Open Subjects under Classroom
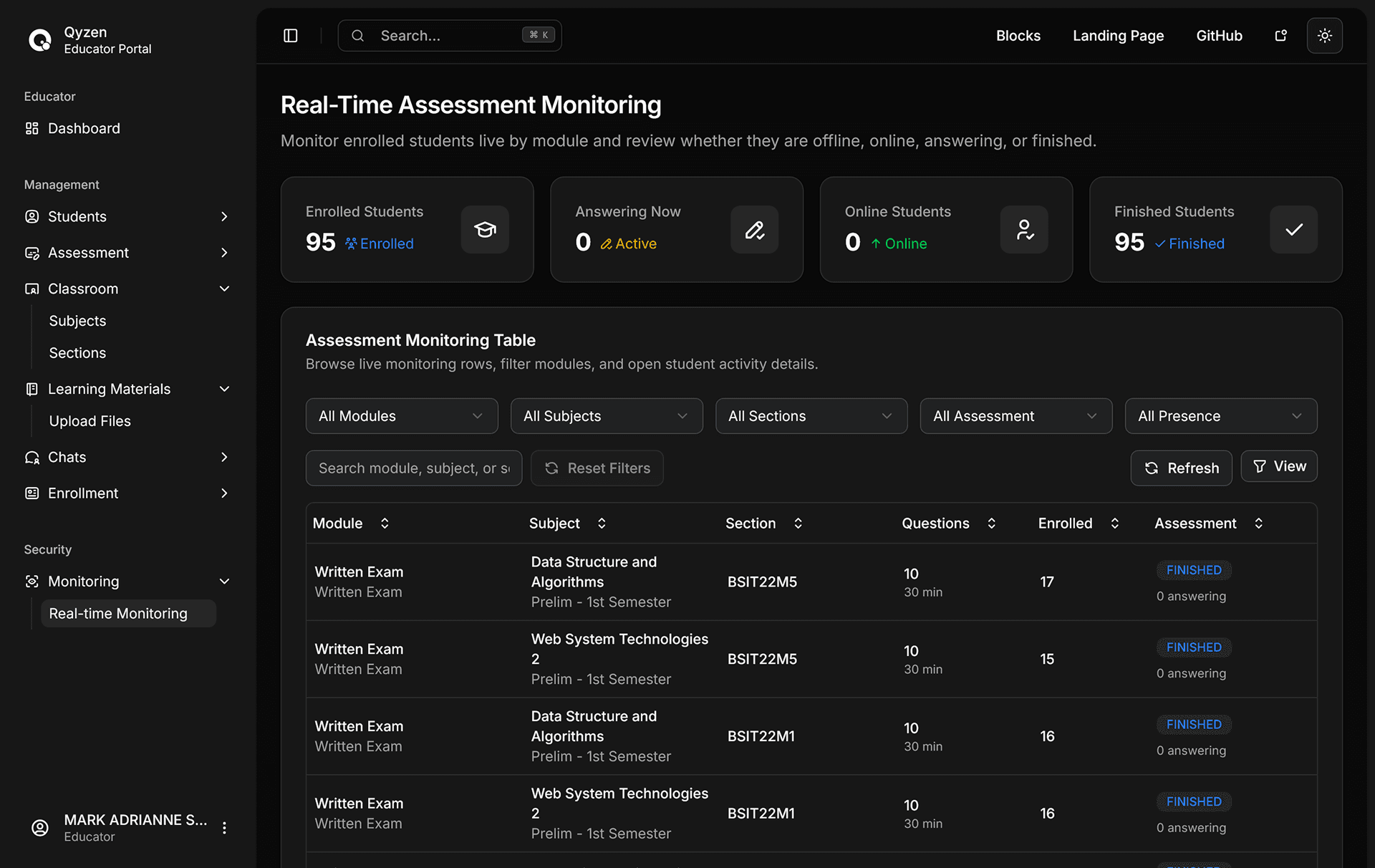 (77, 321)
